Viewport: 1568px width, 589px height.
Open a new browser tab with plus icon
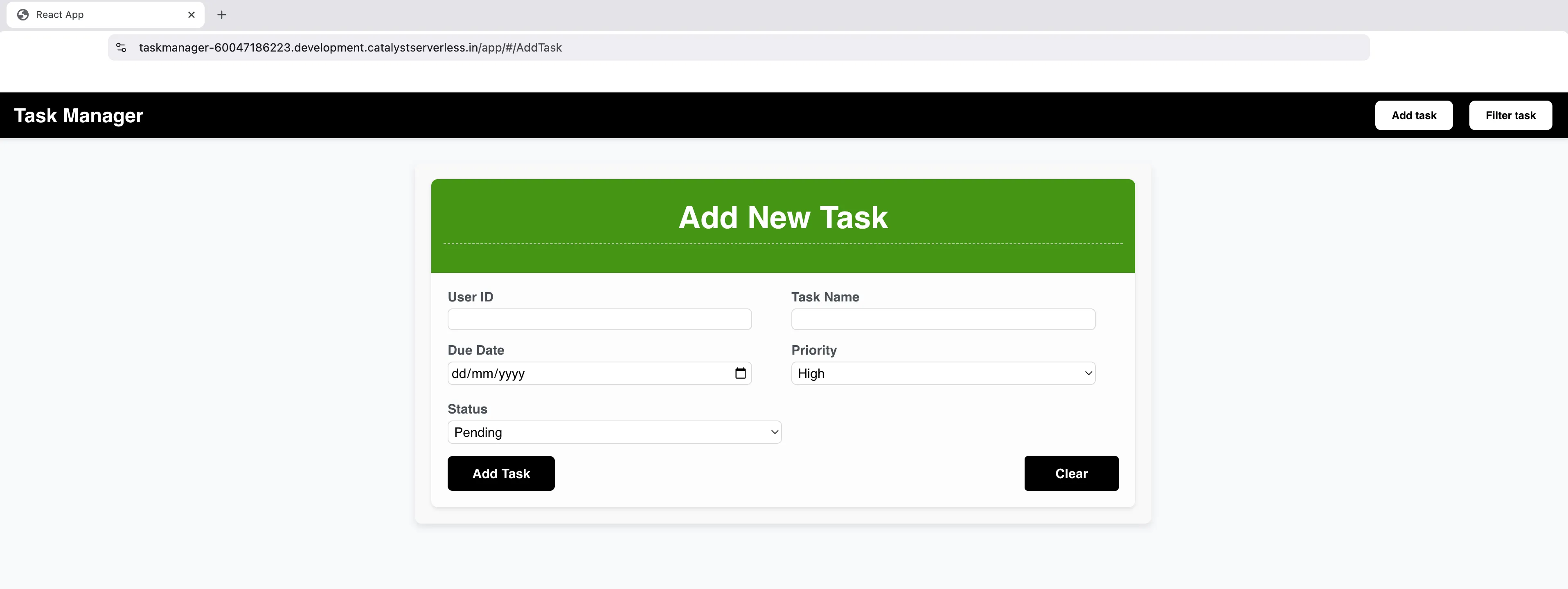coord(221,15)
